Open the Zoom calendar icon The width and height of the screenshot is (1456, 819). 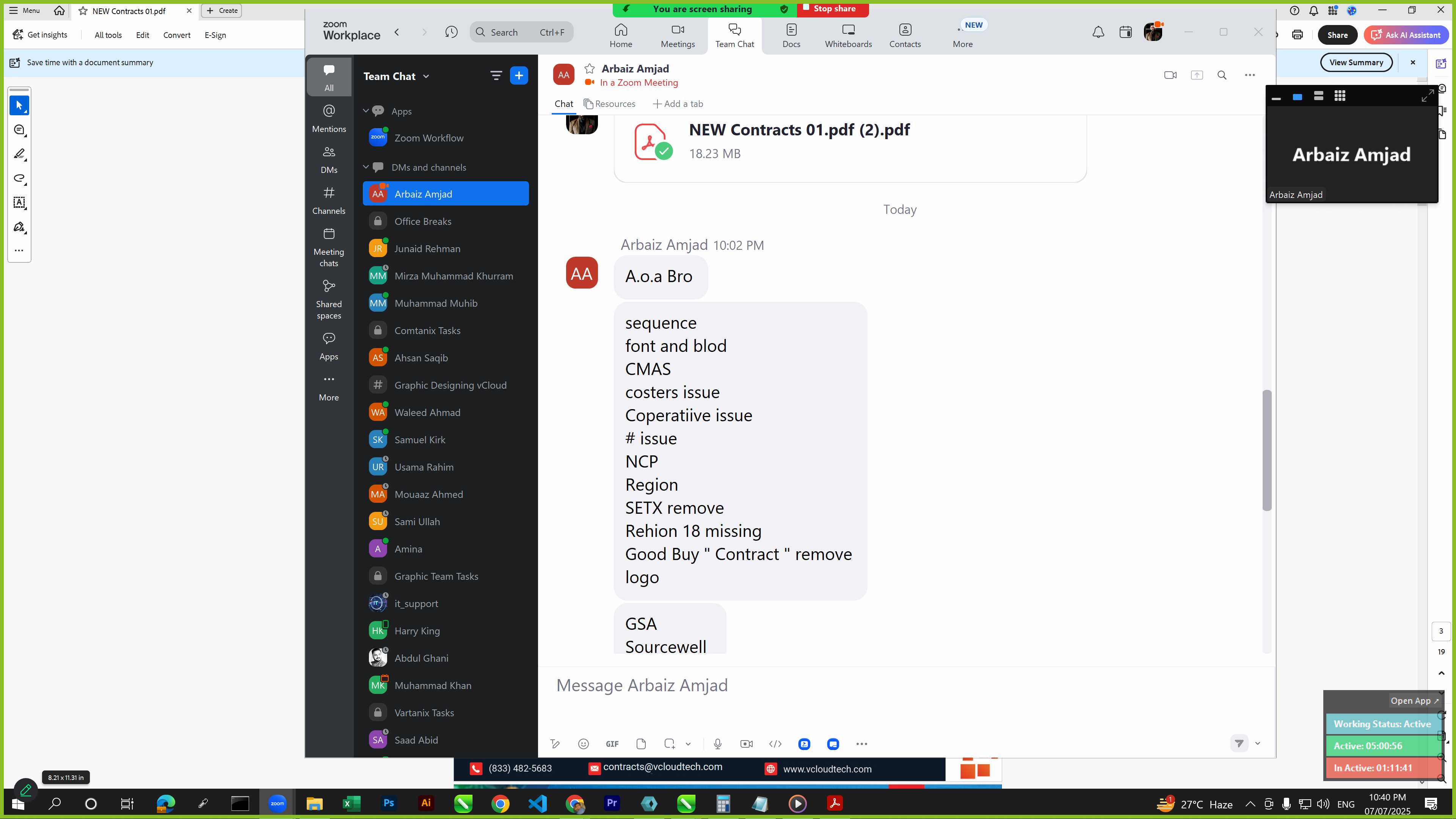(x=1125, y=32)
